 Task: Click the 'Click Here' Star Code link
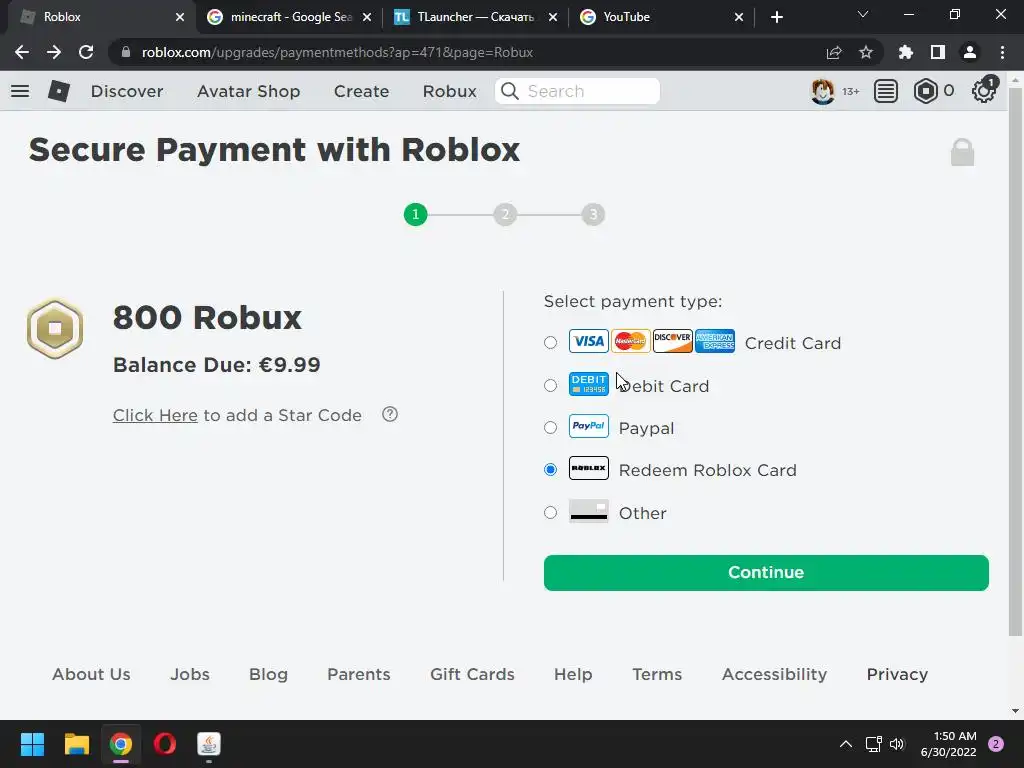[x=155, y=415]
